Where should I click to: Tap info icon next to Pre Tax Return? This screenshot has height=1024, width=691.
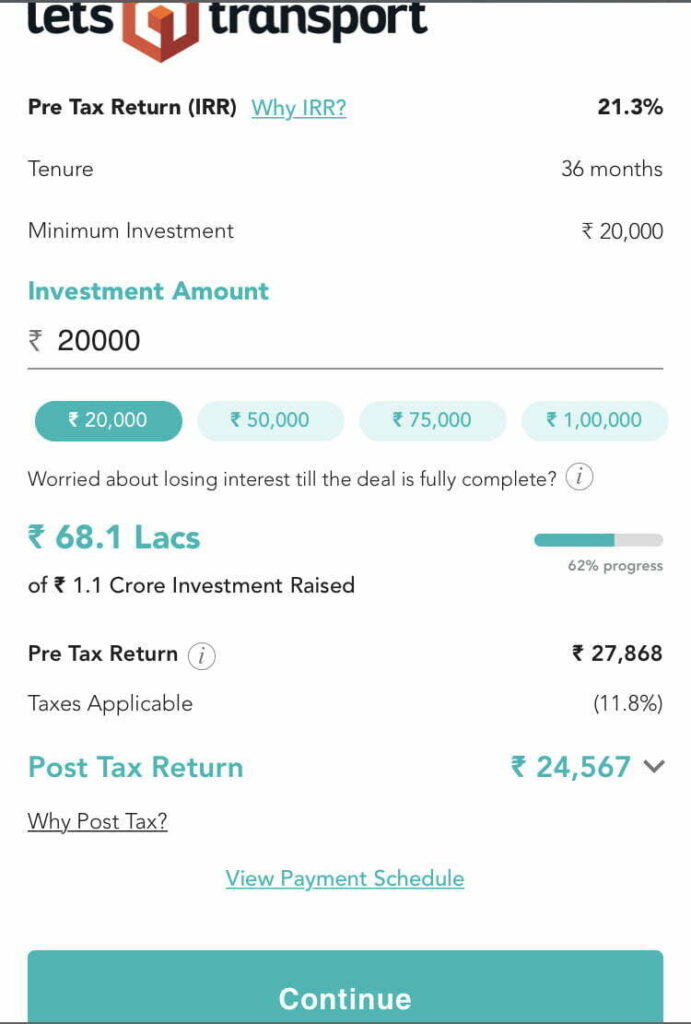(x=201, y=655)
